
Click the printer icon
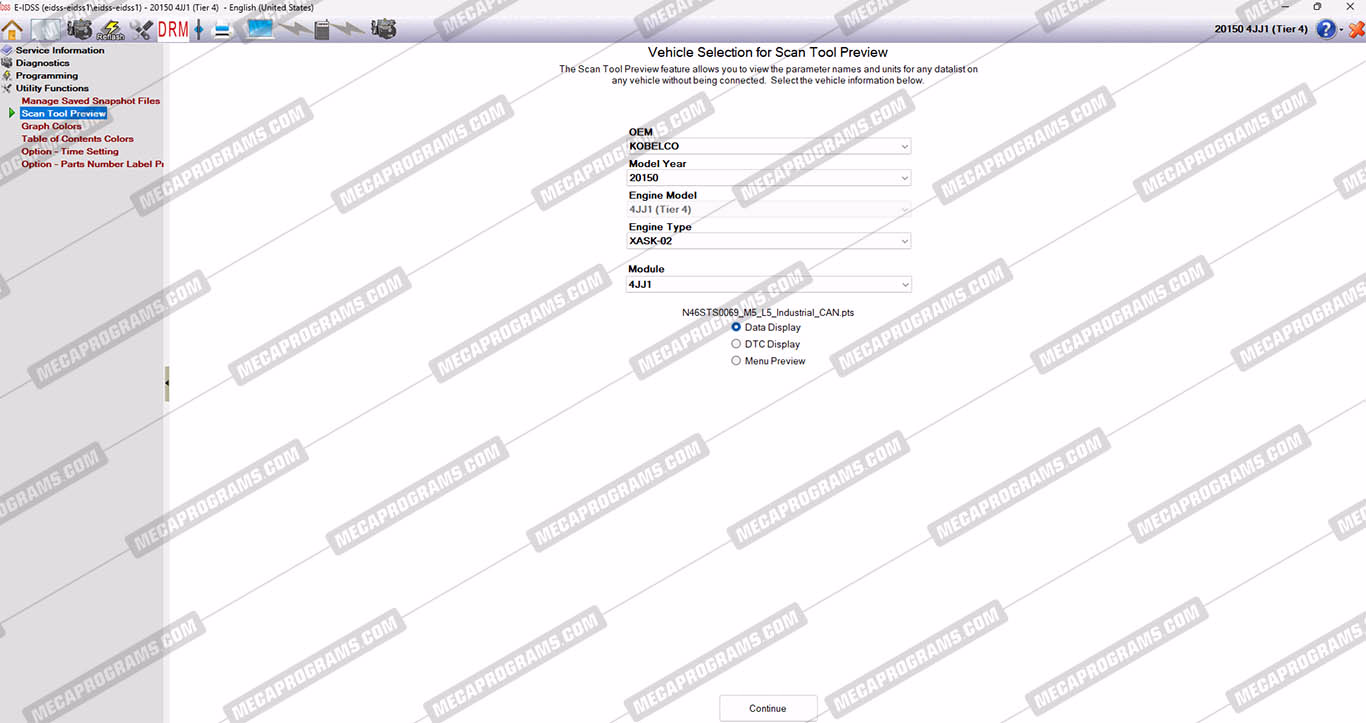(222, 30)
